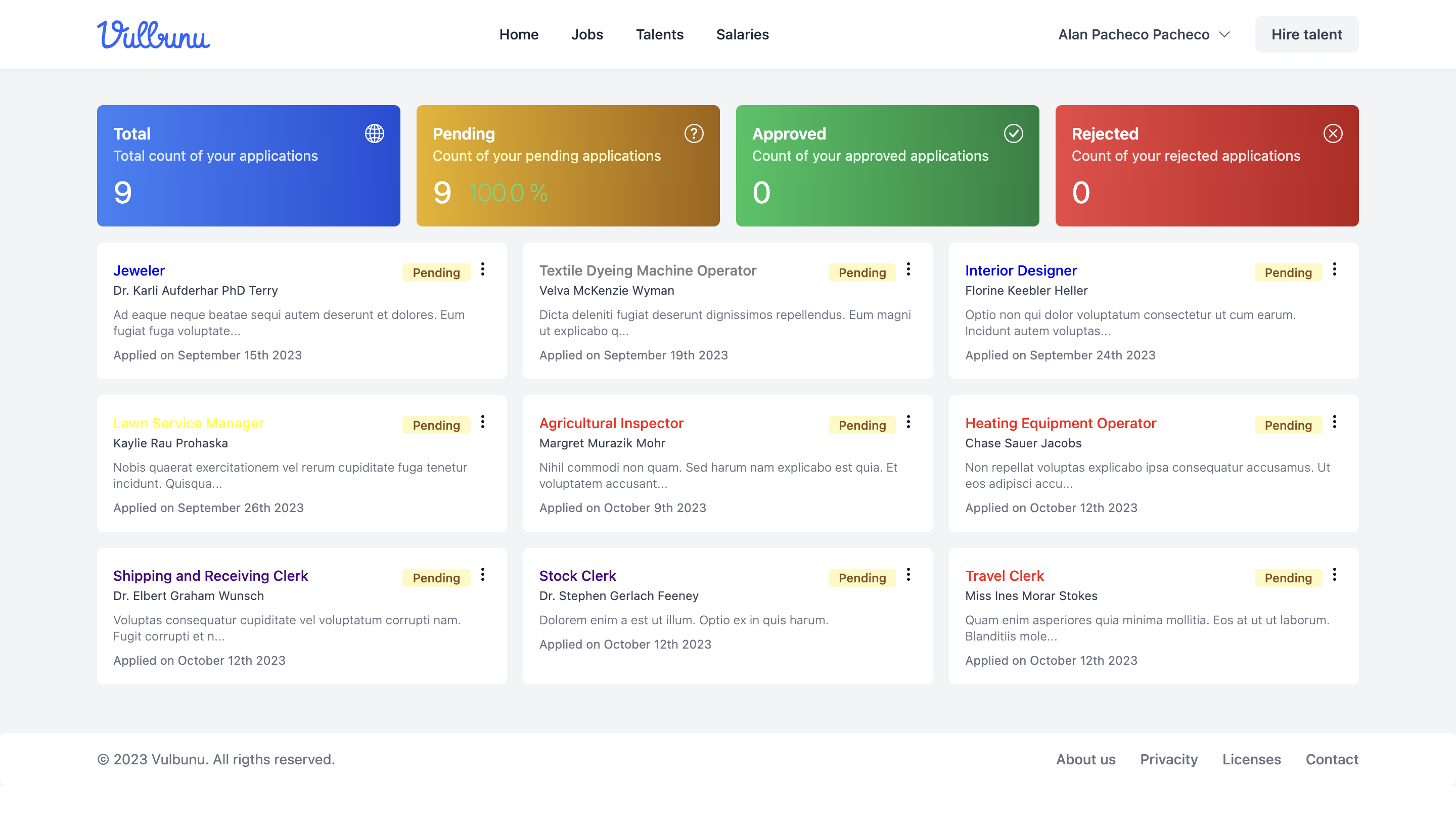Viewport: 1456px width, 824px height.
Task: Click the Pending badge on Travel Clerk card
Action: [x=1288, y=578]
